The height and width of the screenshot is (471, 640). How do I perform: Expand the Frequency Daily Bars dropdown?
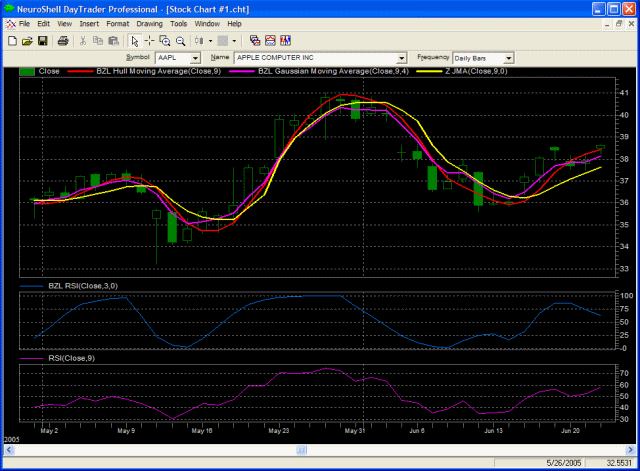[508, 58]
